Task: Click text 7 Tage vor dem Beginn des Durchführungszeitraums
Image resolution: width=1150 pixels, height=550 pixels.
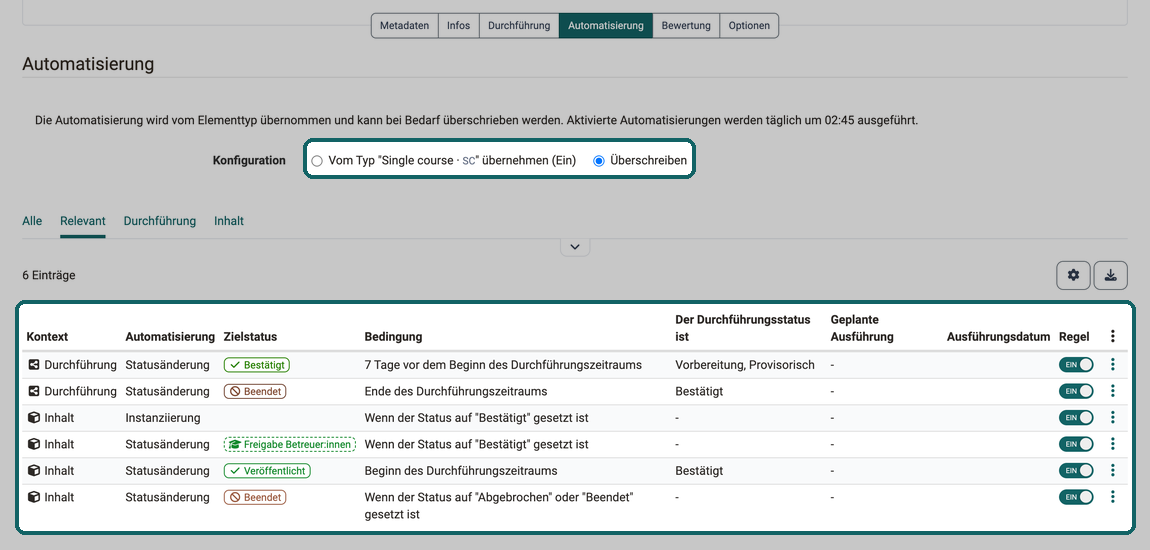Action: click(503, 364)
